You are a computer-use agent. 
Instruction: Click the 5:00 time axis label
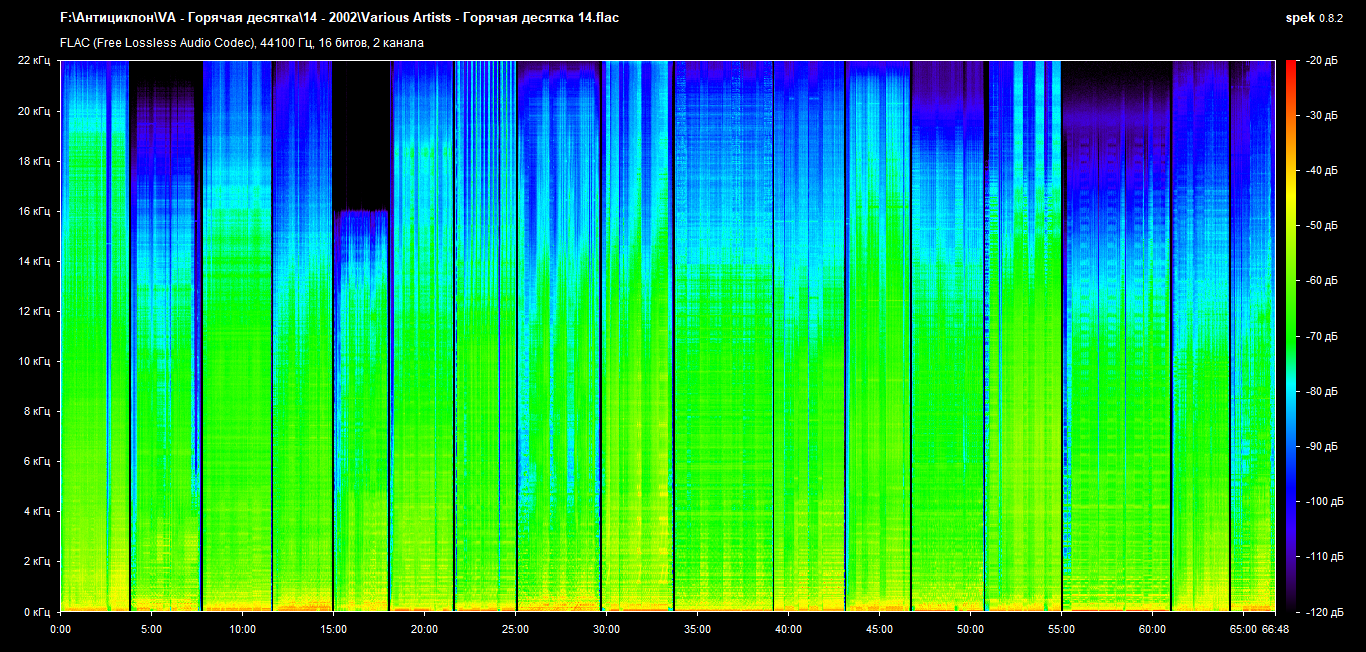pyautogui.click(x=151, y=630)
